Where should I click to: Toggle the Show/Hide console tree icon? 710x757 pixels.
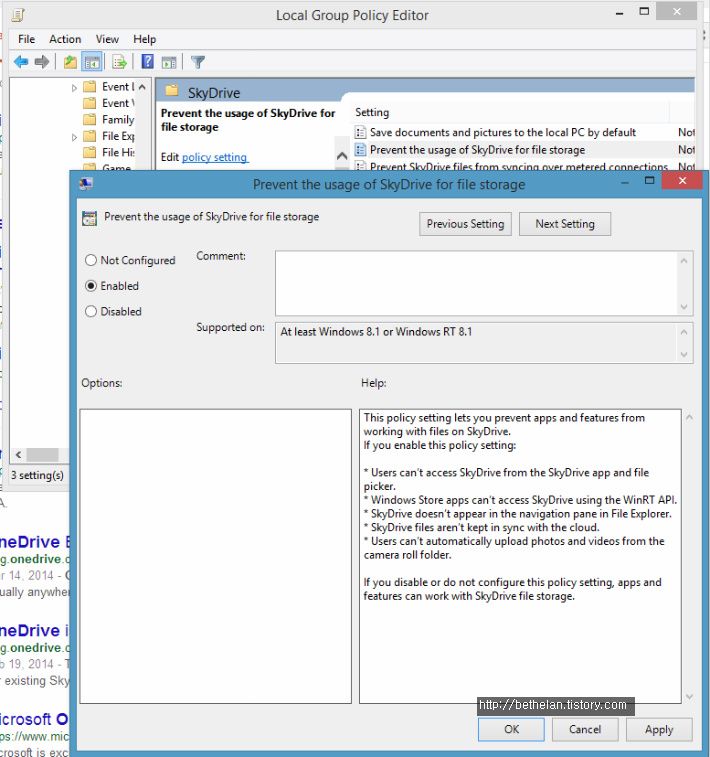[x=92, y=62]
